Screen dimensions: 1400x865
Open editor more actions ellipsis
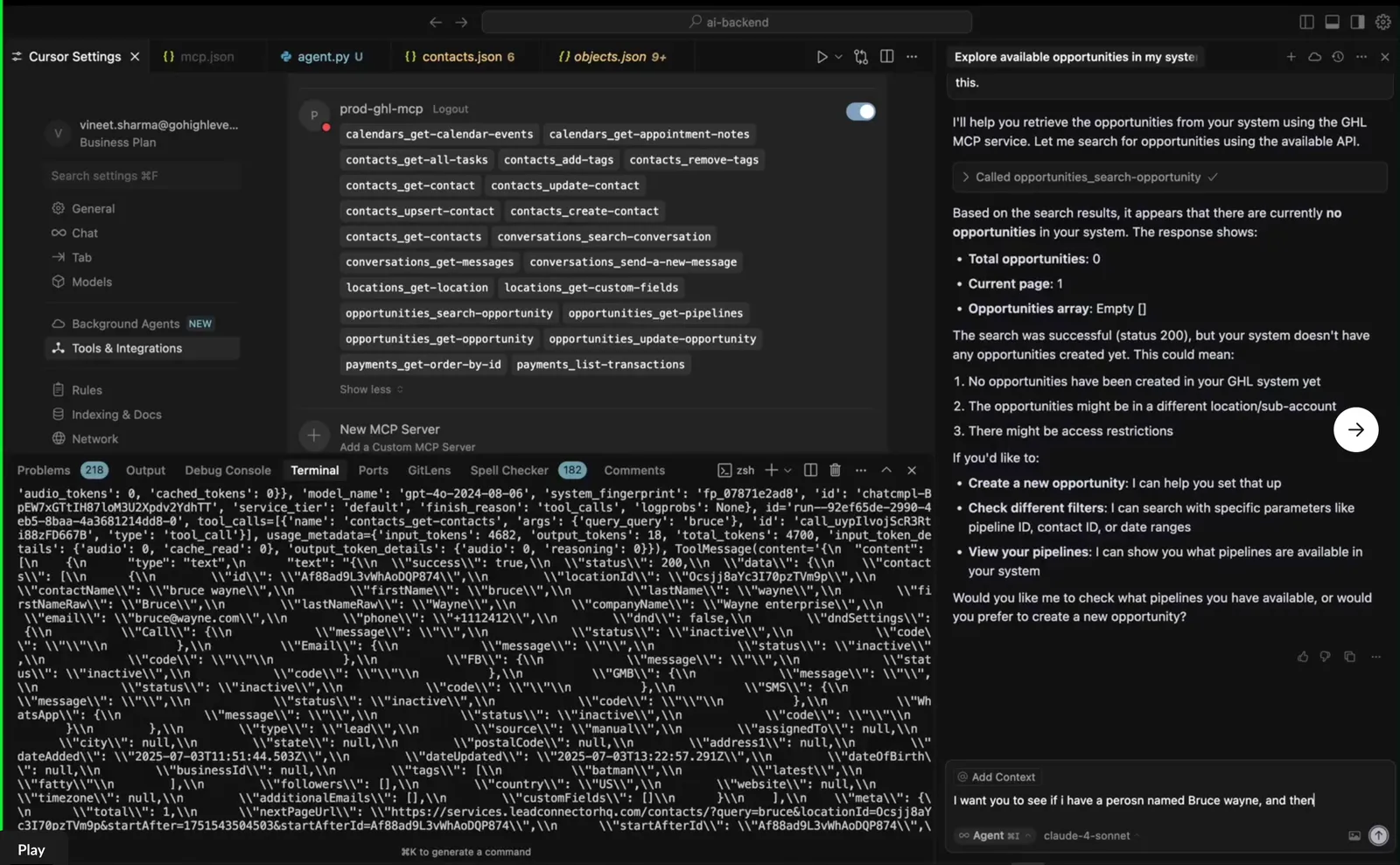pos(912,57)
